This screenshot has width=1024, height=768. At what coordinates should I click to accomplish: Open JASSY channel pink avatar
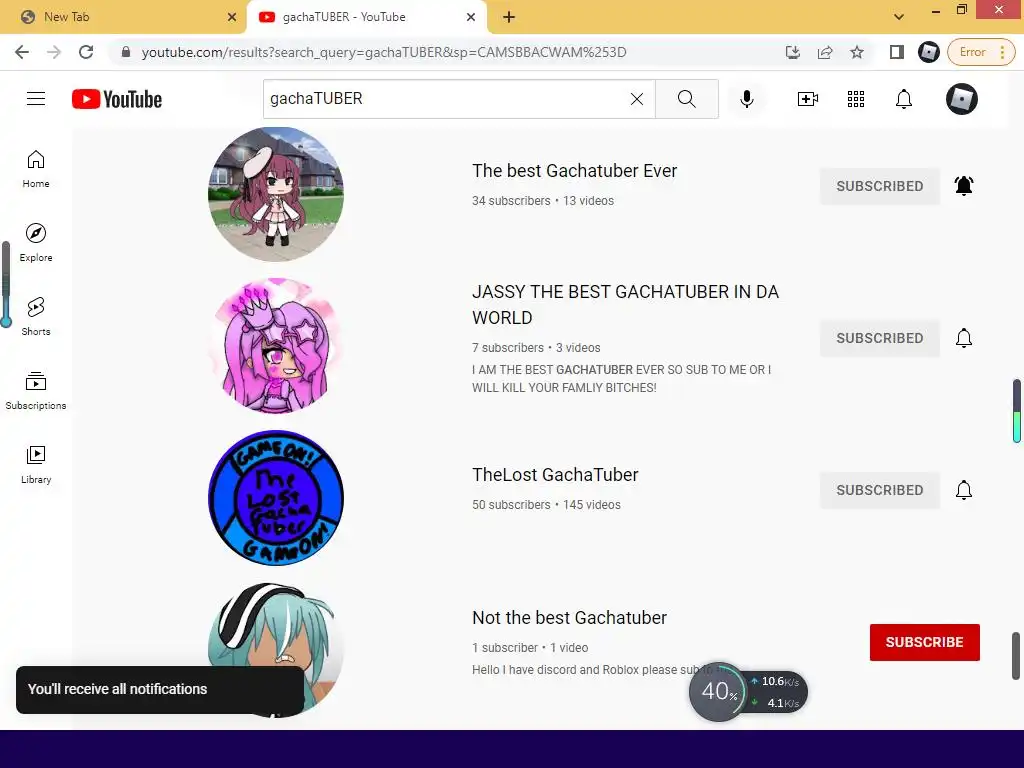click(276, 346)
